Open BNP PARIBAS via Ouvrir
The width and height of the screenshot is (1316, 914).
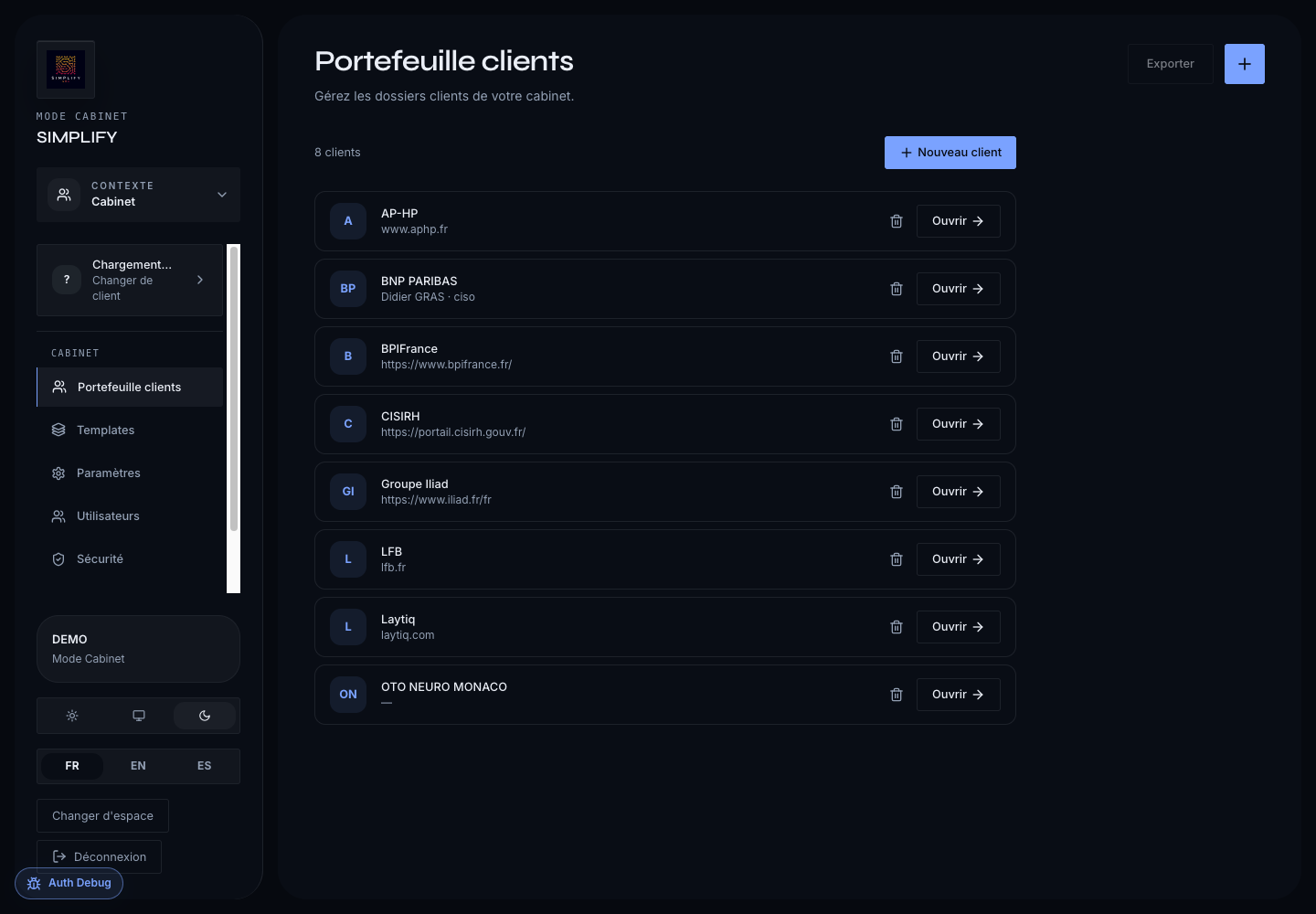point(959,289)
